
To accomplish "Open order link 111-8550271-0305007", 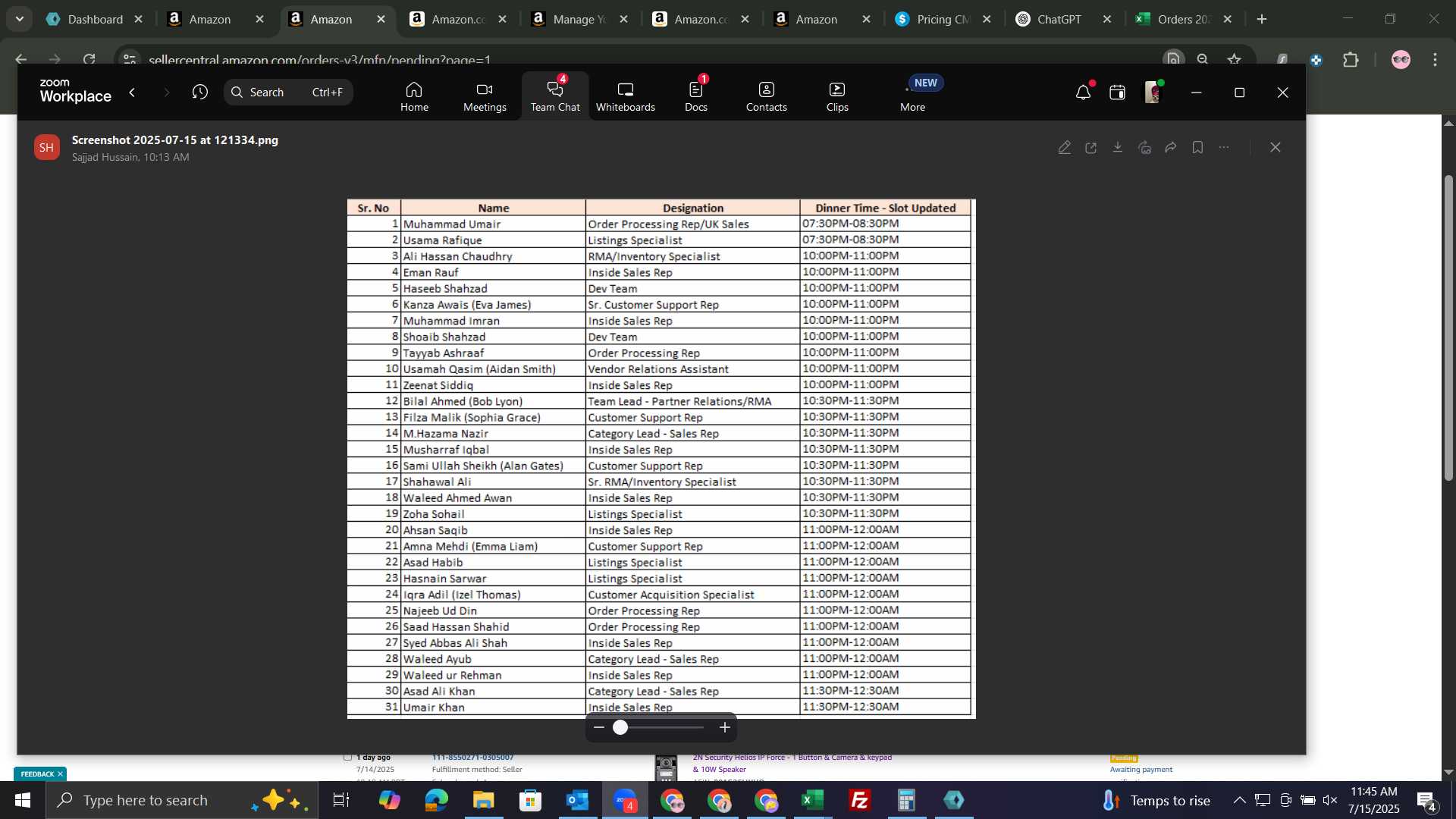I will point(473,757).
